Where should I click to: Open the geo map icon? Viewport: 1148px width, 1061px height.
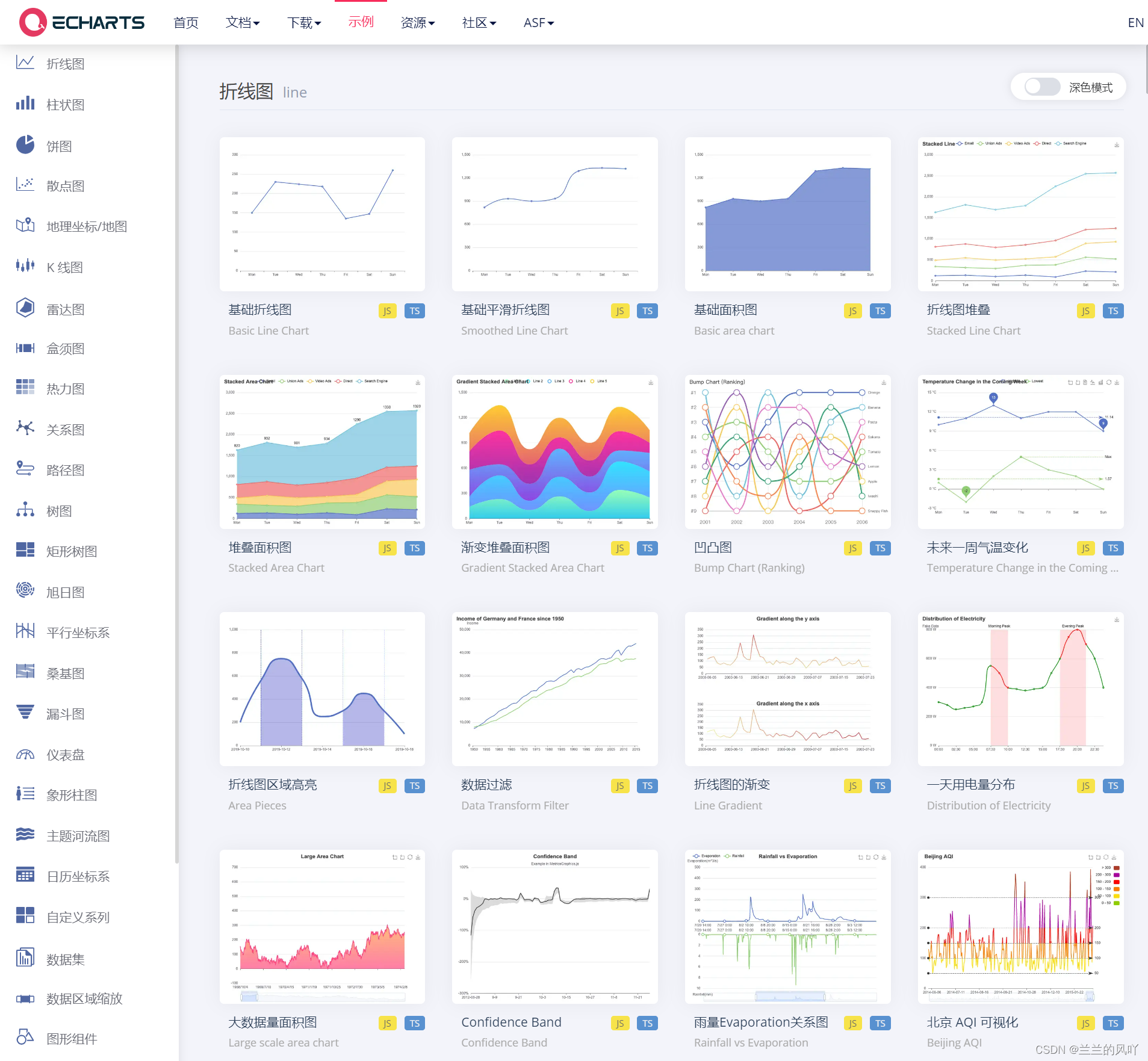pos(25,226)
